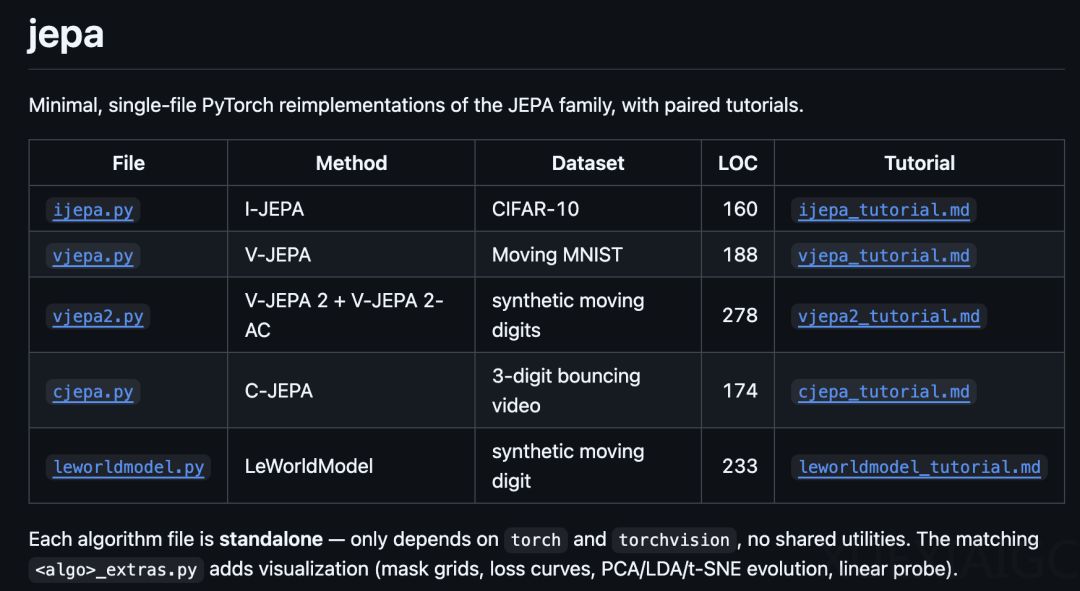Click the CIFAR-10 dataset cell
Image resolution: width=1080 pixels, height=591 pixels.
click(535, 209)
